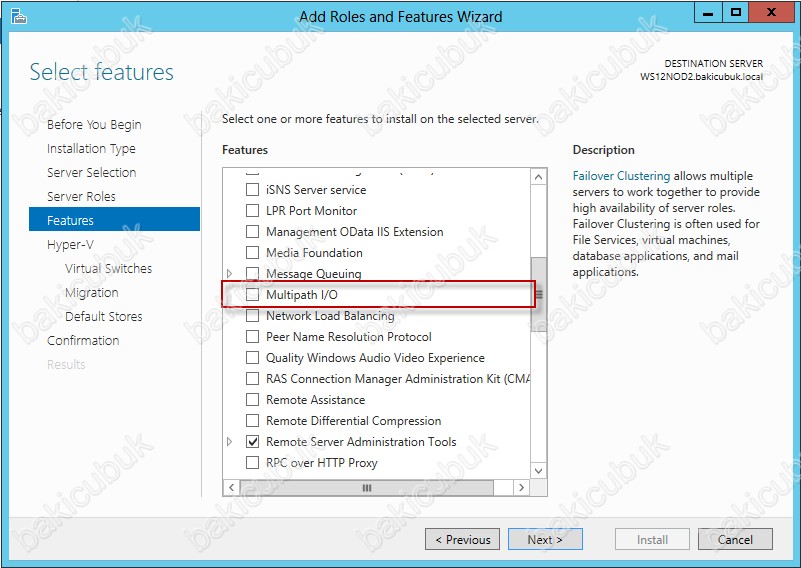The width and height of the screenshot is (801, 568).
Task: Uncheck Remote Server Administration Tools
Action: tap(252, 441)
